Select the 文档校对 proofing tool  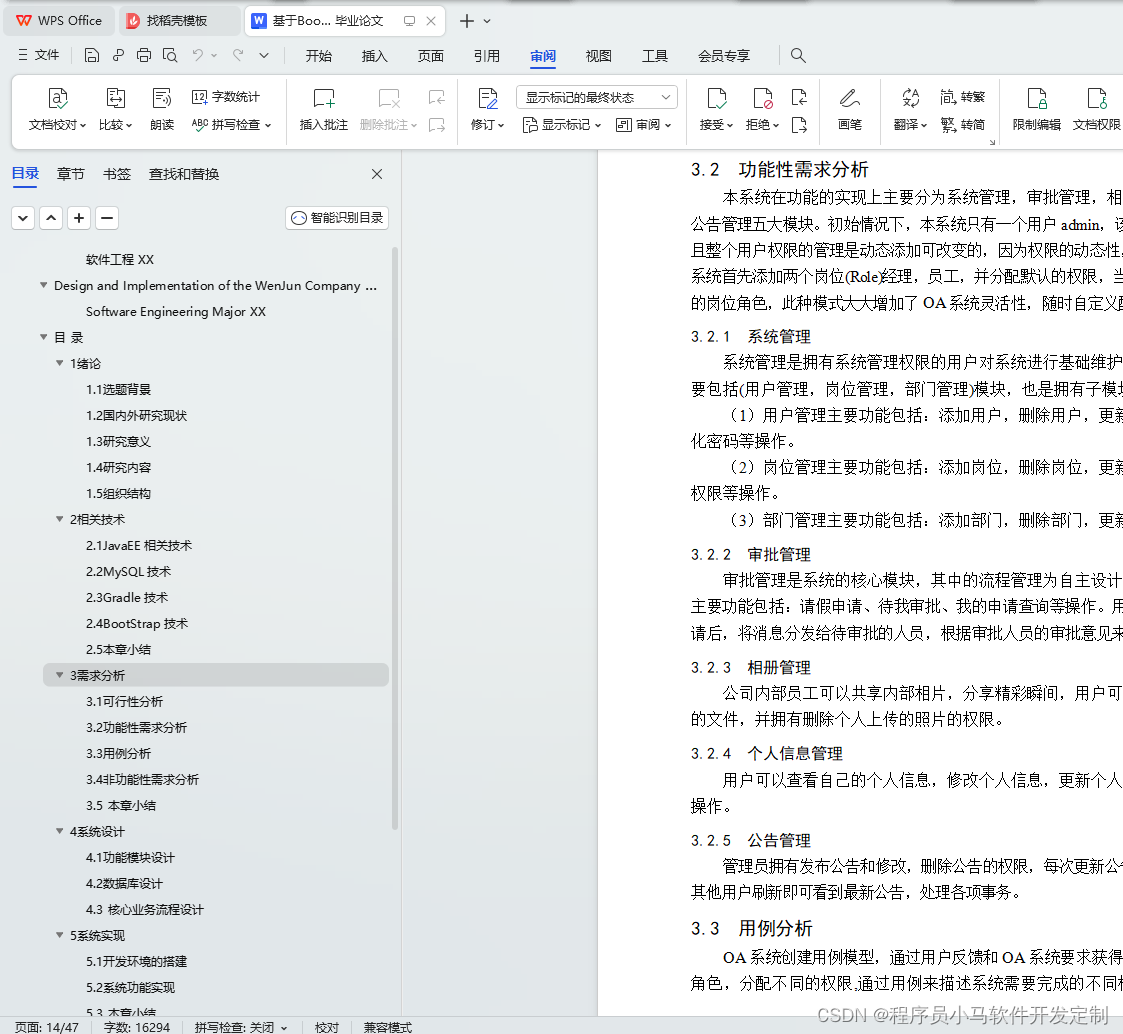click(x=57, y=110)
